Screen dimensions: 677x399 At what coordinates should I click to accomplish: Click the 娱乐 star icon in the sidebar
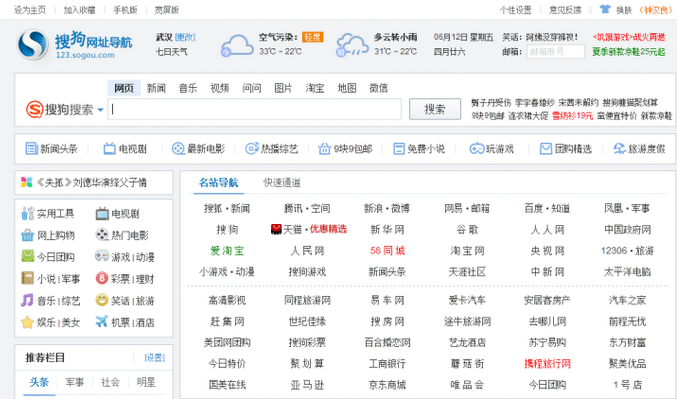click(27, 322)
